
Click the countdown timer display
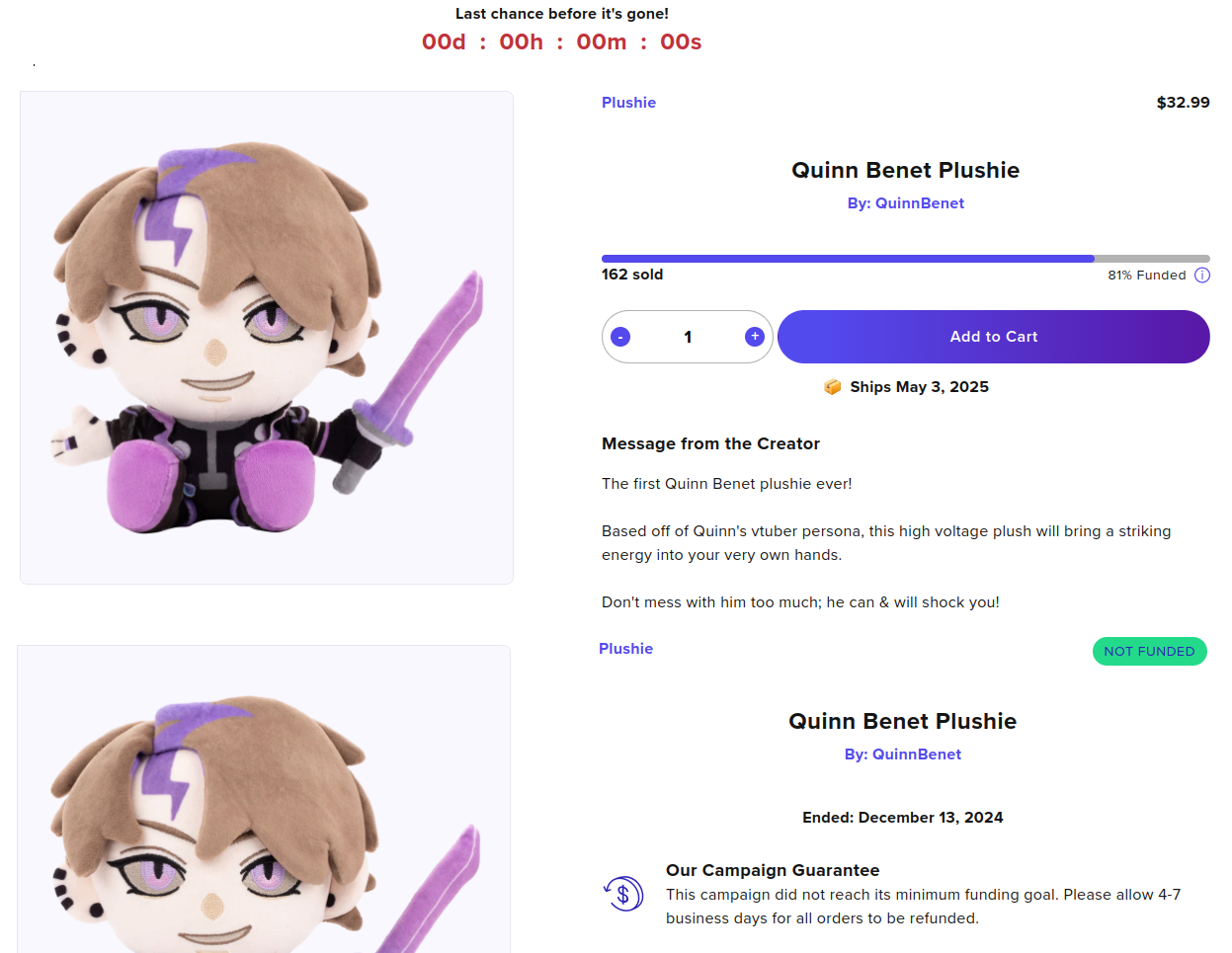[x=561, y=42]
